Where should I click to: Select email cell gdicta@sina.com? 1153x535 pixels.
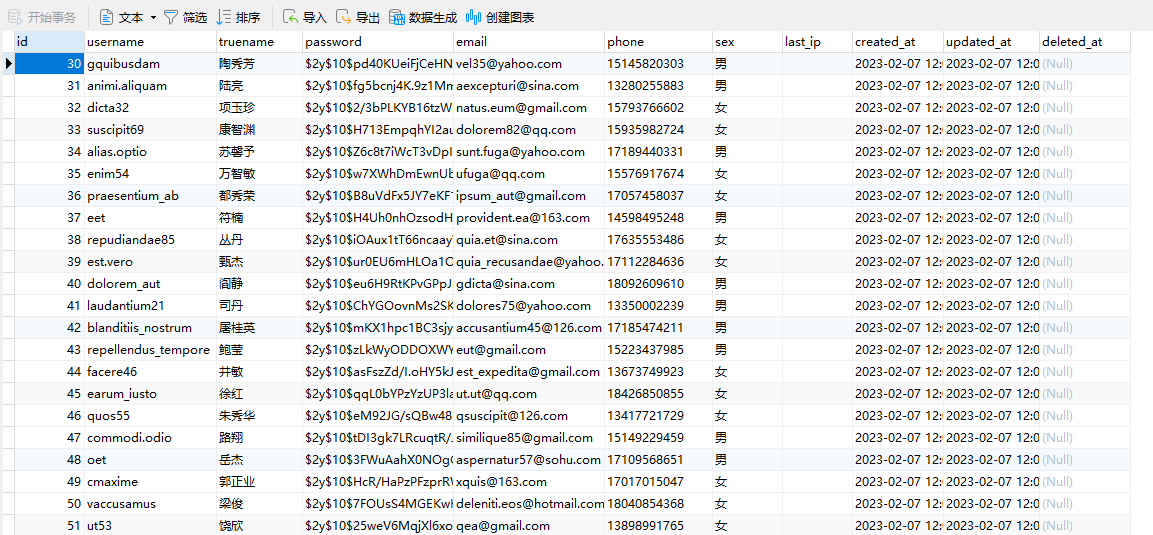[529, 284]
